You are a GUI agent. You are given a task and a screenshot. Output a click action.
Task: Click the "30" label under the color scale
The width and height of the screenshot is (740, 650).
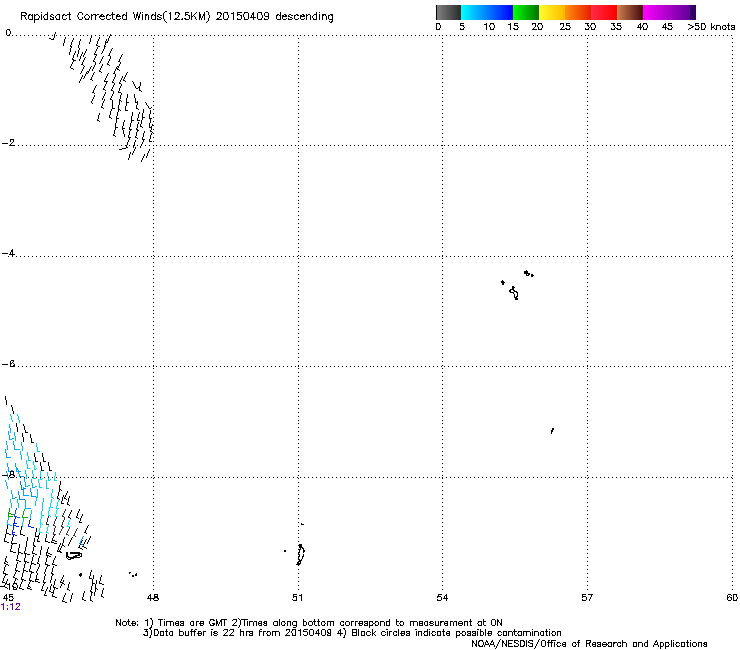(x=590, y=27)
